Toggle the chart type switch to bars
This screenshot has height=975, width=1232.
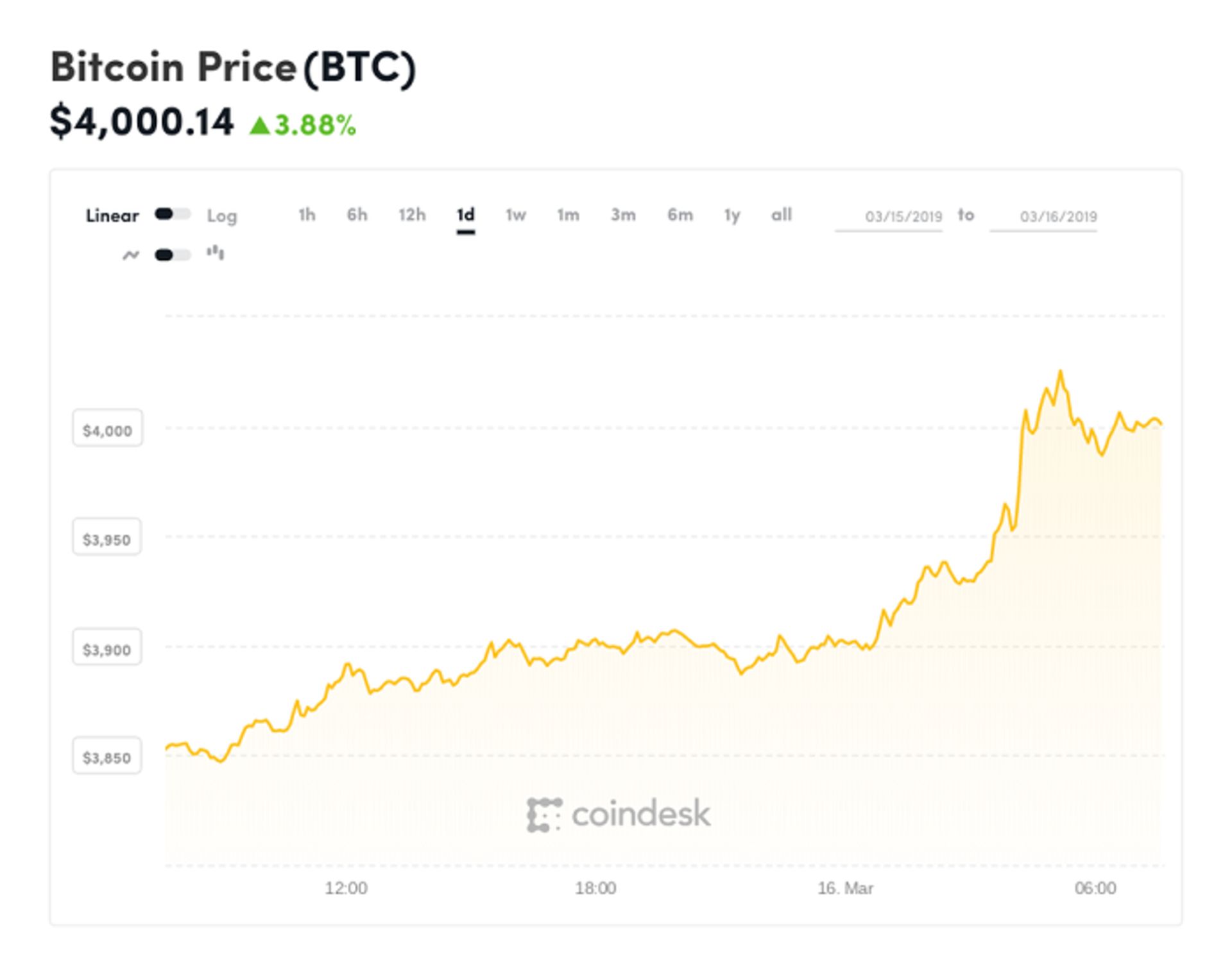pos(173,255)
